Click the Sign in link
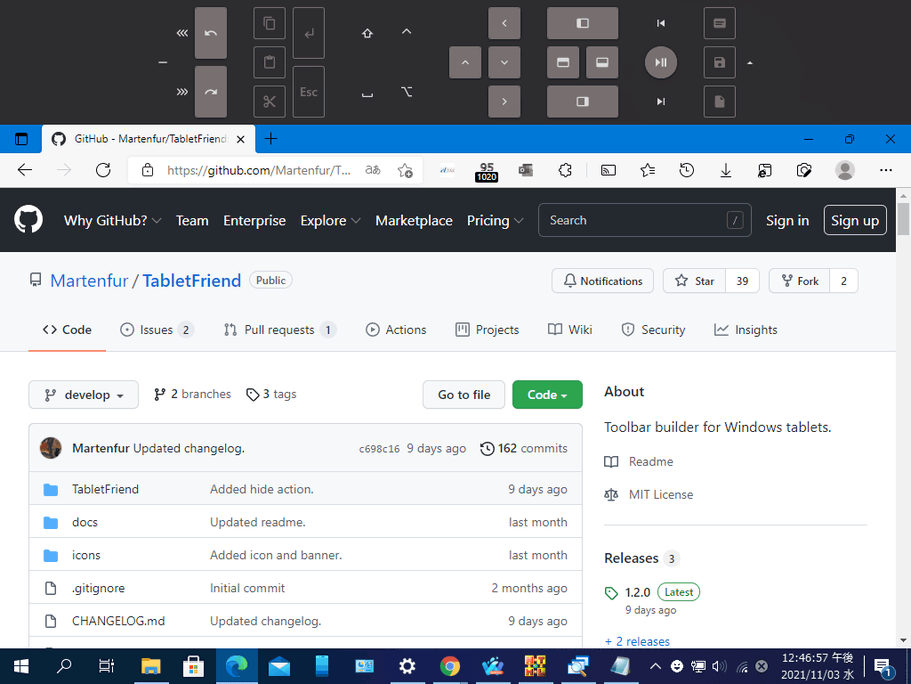The image size is (911, 684). coord(787,220)
